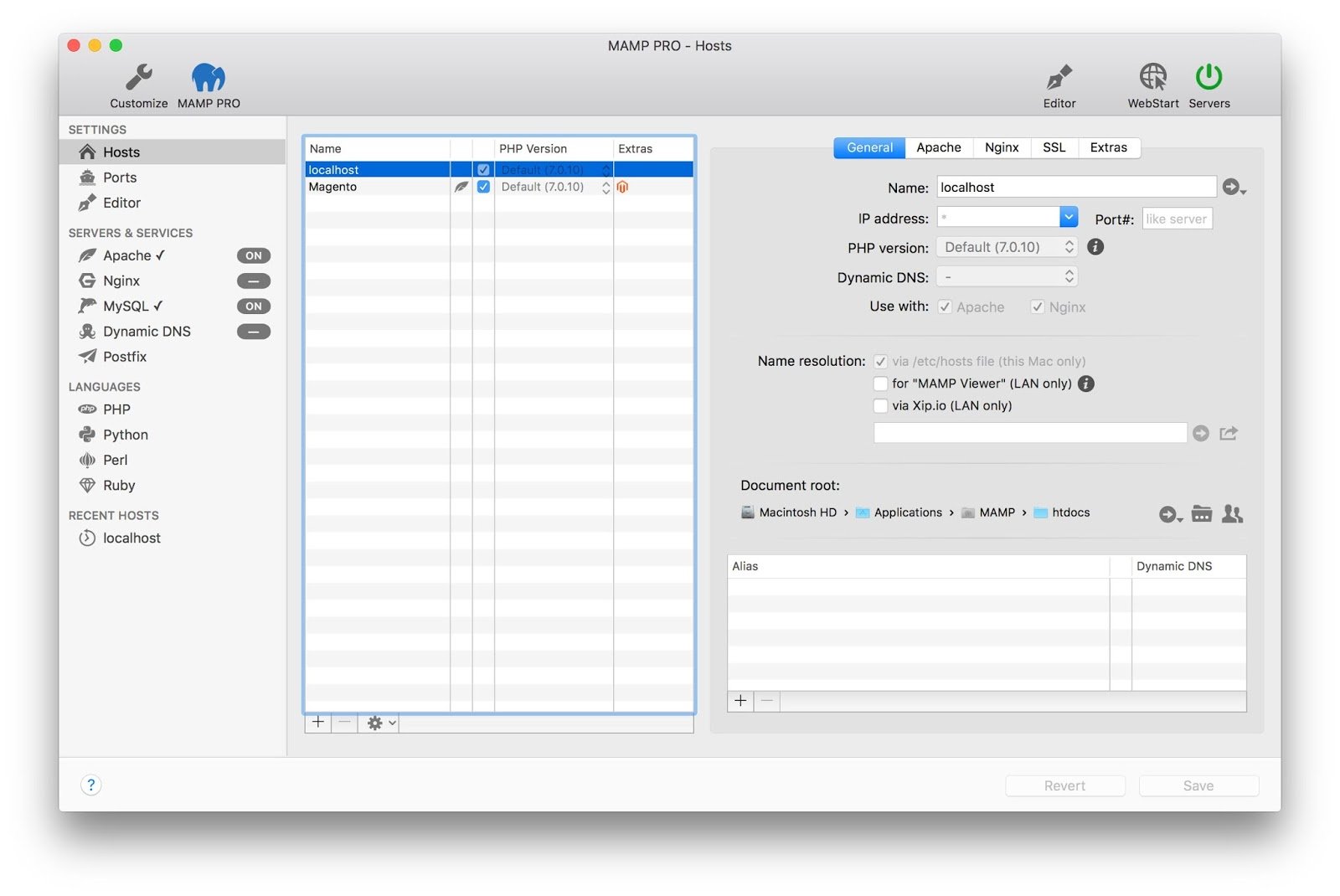Remove selected host with minus button

click(x=344, y=722)
